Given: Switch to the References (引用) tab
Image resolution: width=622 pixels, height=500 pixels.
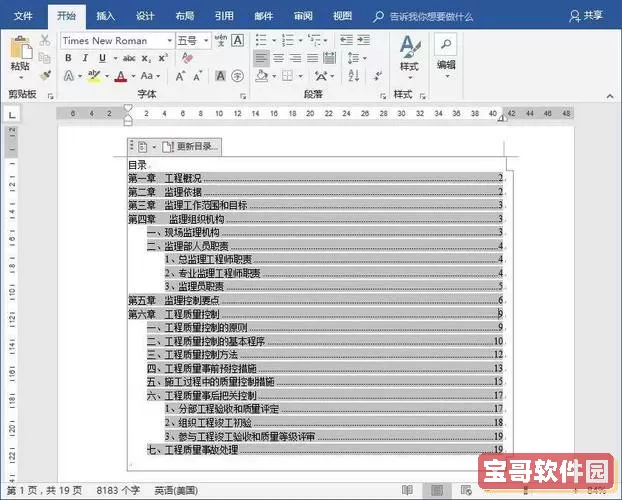Looking at the screenshot, I should [x=224, y=16].
